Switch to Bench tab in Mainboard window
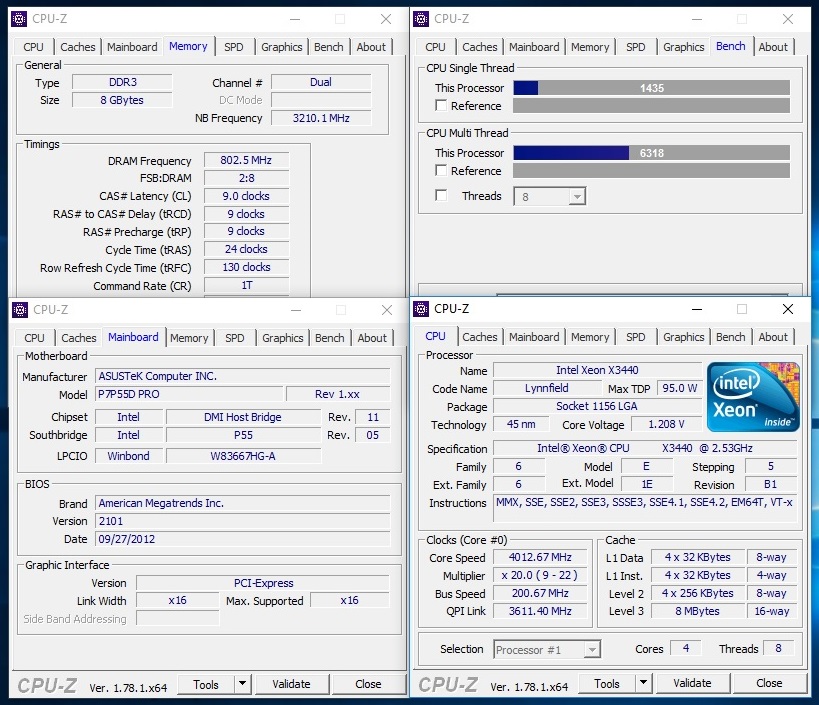The image size is (819, 705). pyautogui.click(x=329, y=338)
